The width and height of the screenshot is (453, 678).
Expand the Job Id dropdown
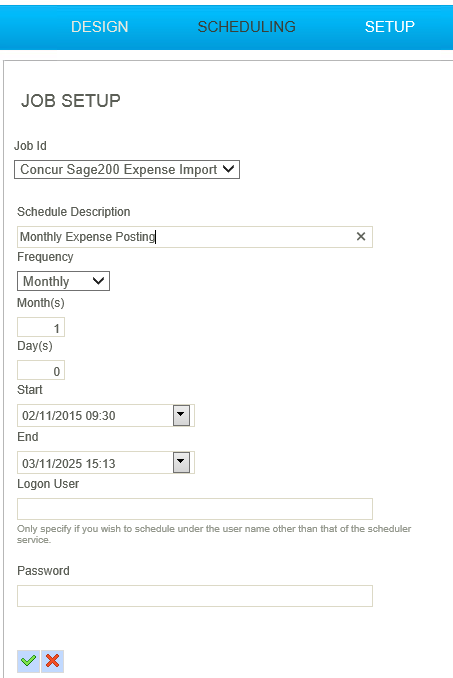(127, 170)
